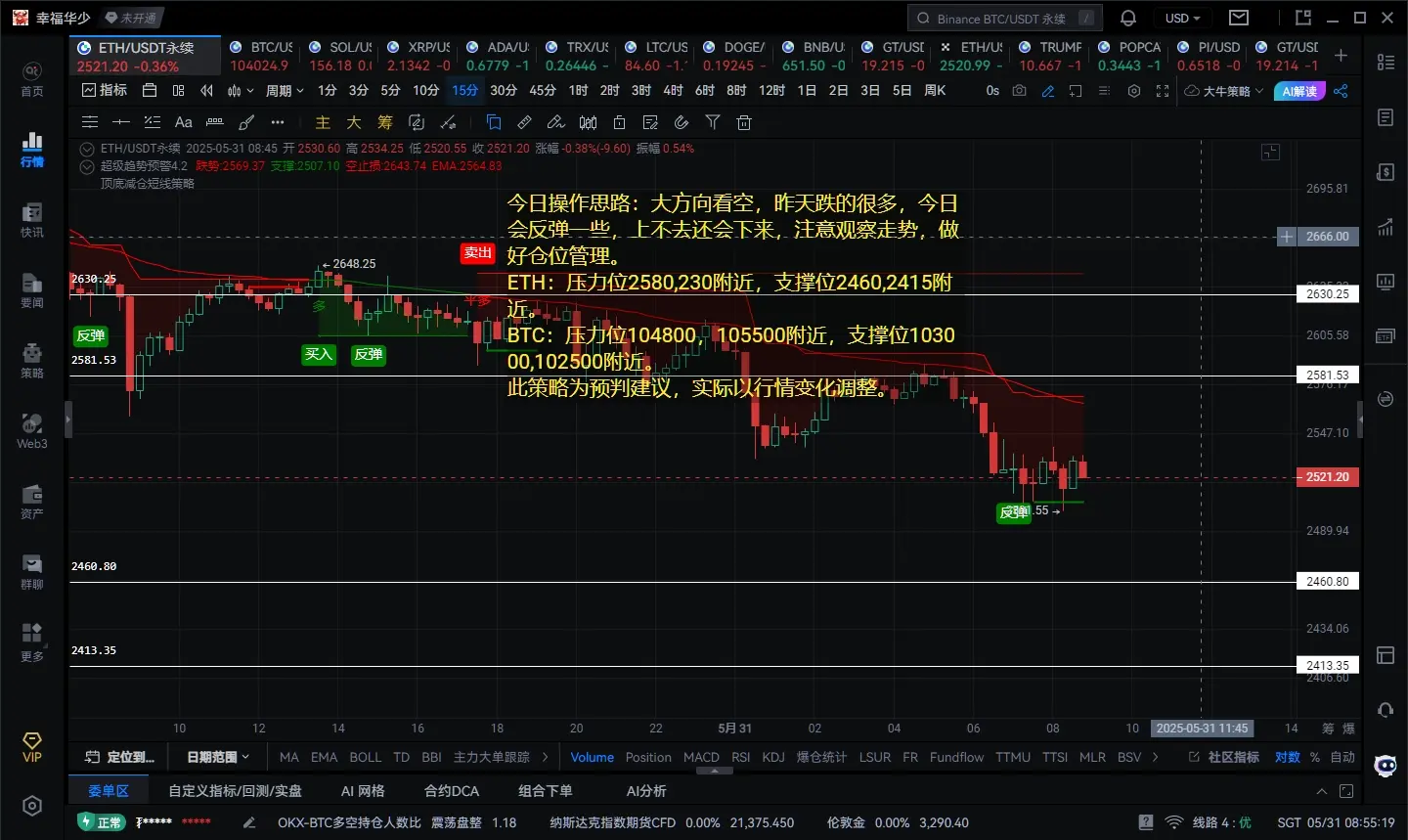The width and height of the screenshot is (1408, 840).
Task: Select the horizontal line drawing tool
Action: pyautogui.click(x=121, y=122)
